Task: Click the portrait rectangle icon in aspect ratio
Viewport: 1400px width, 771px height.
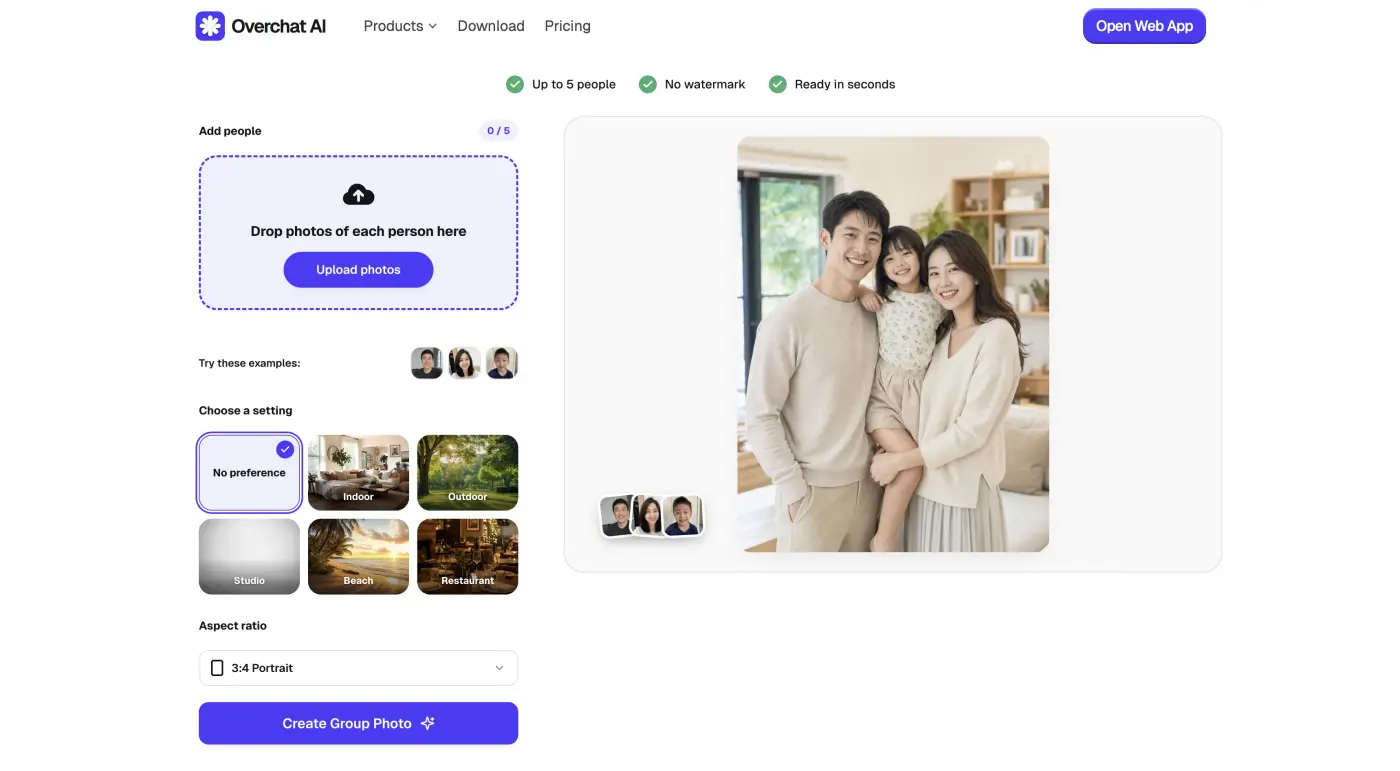Action: [x=217, y=668]
